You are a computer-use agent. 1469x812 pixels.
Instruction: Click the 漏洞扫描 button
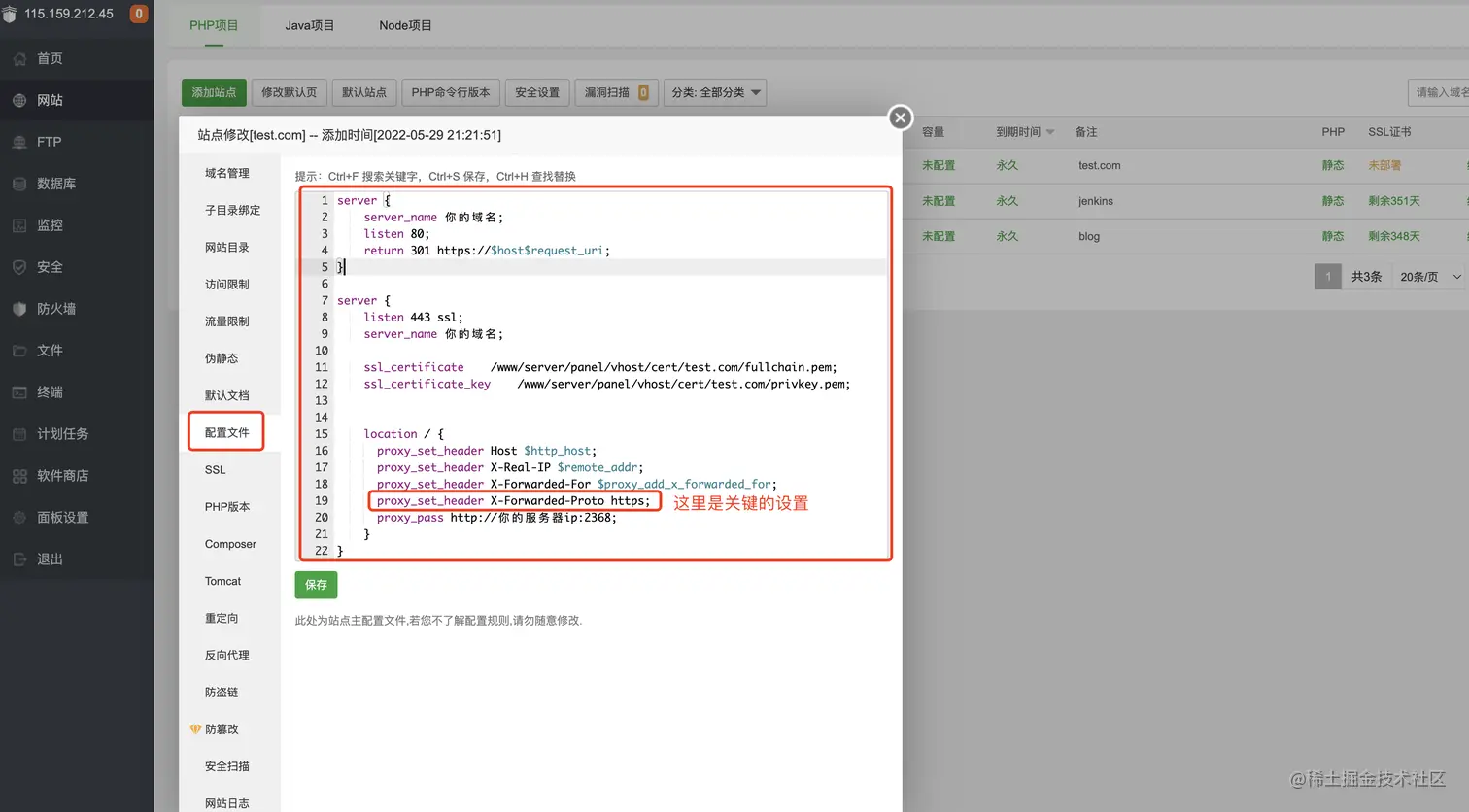(616, 92)
